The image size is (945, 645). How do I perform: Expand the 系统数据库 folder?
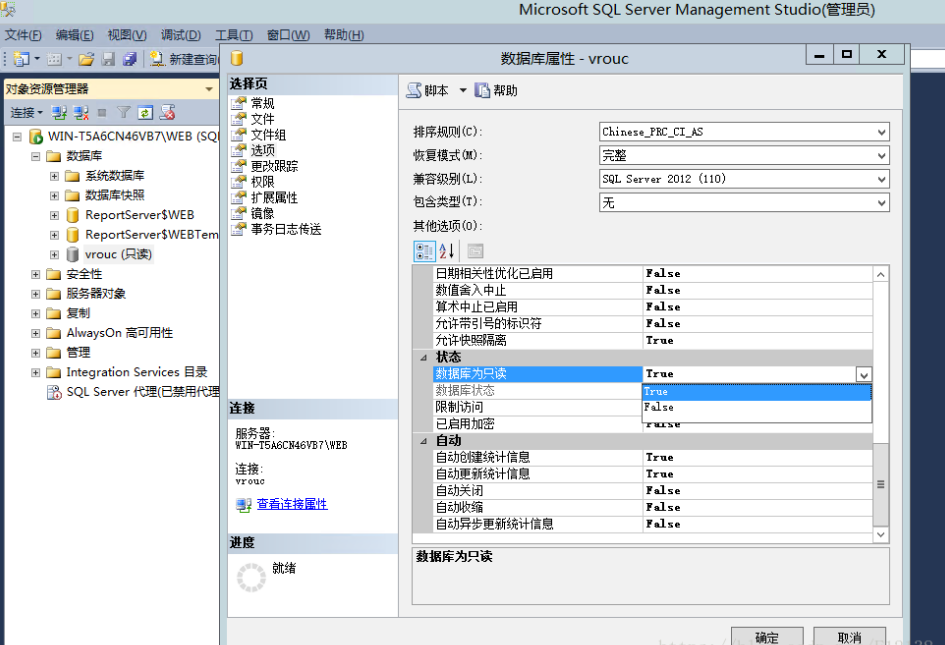tap(54, 176)
